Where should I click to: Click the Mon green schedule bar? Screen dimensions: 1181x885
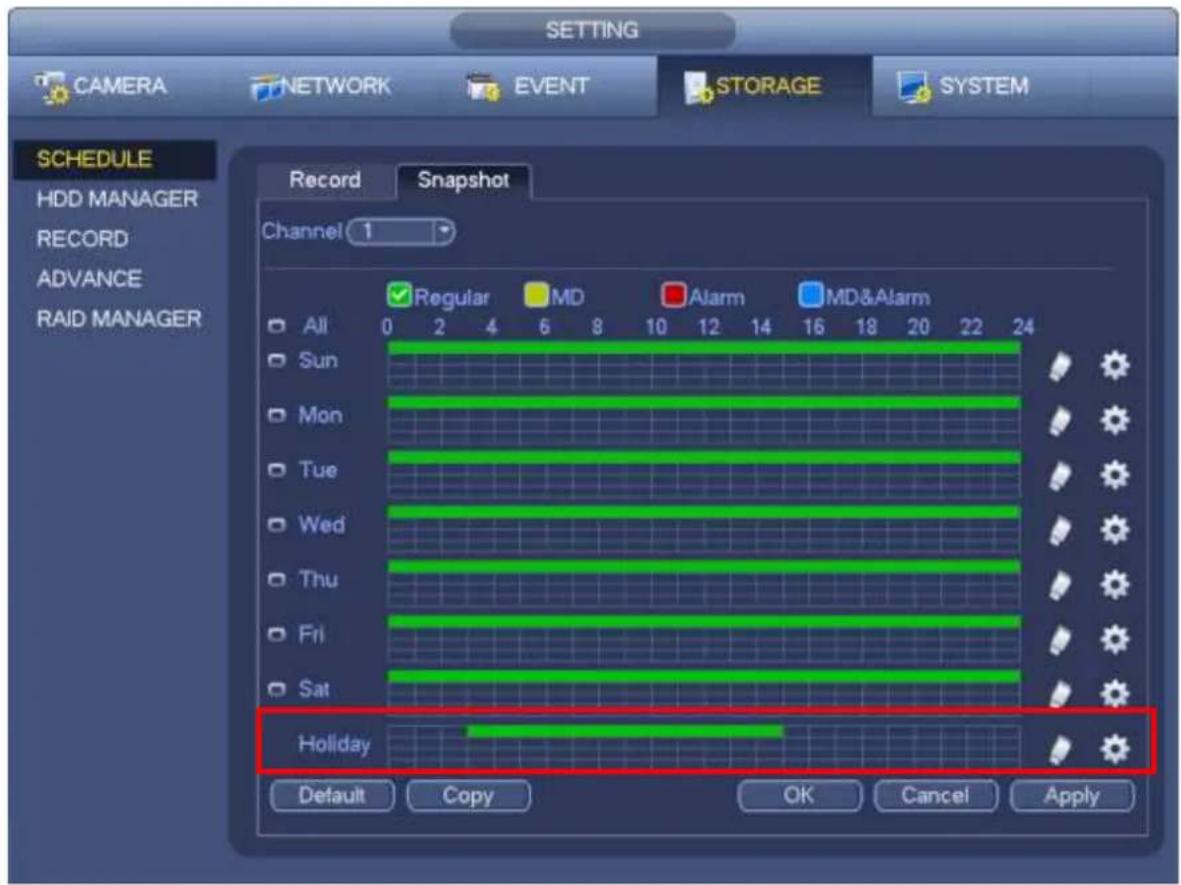click(704, 402)
